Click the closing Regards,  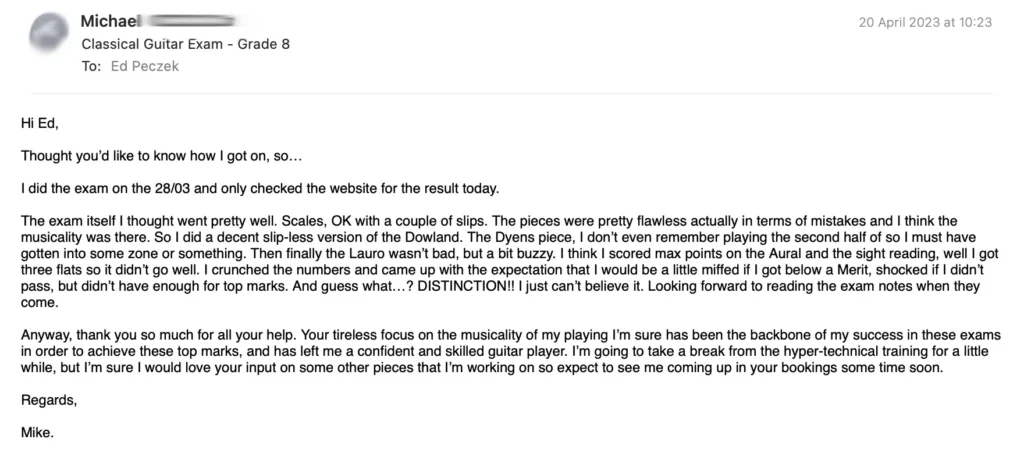49,400
